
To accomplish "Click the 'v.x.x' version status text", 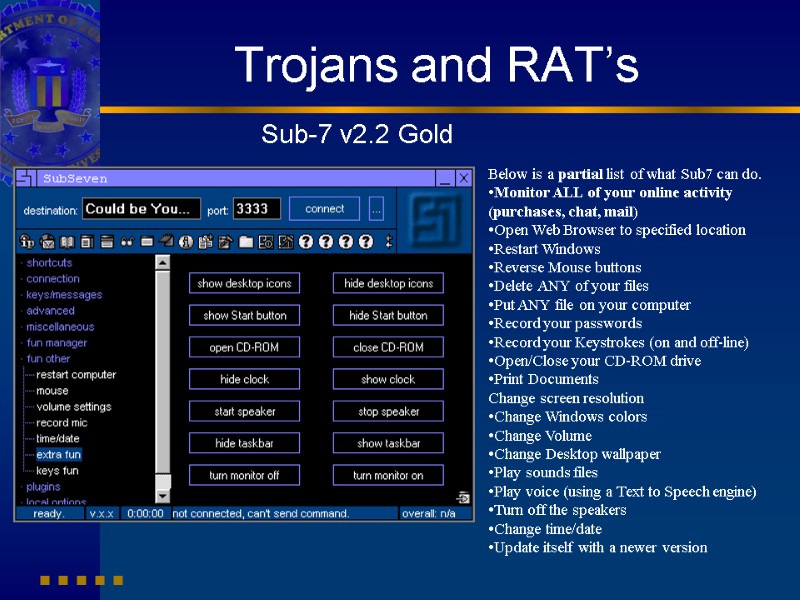I will [x=102, y=513].
